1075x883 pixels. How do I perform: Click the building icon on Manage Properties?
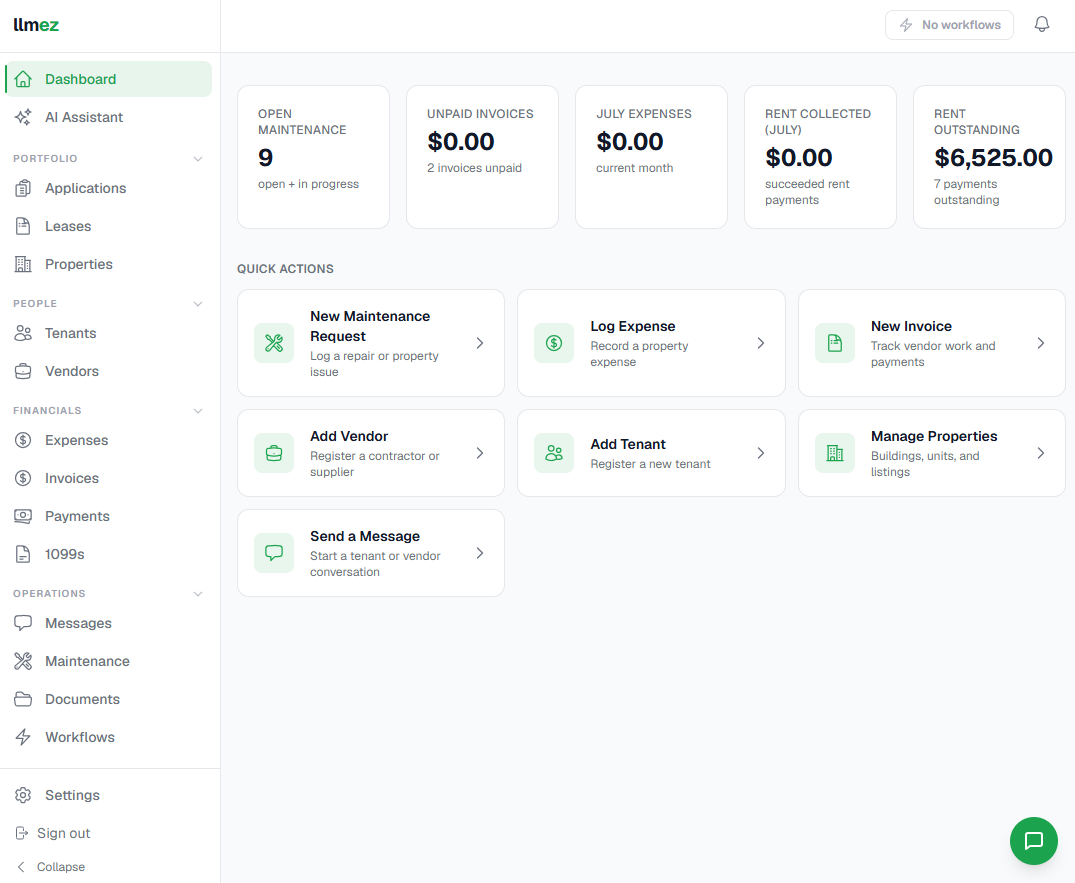[x=834, y=453]
